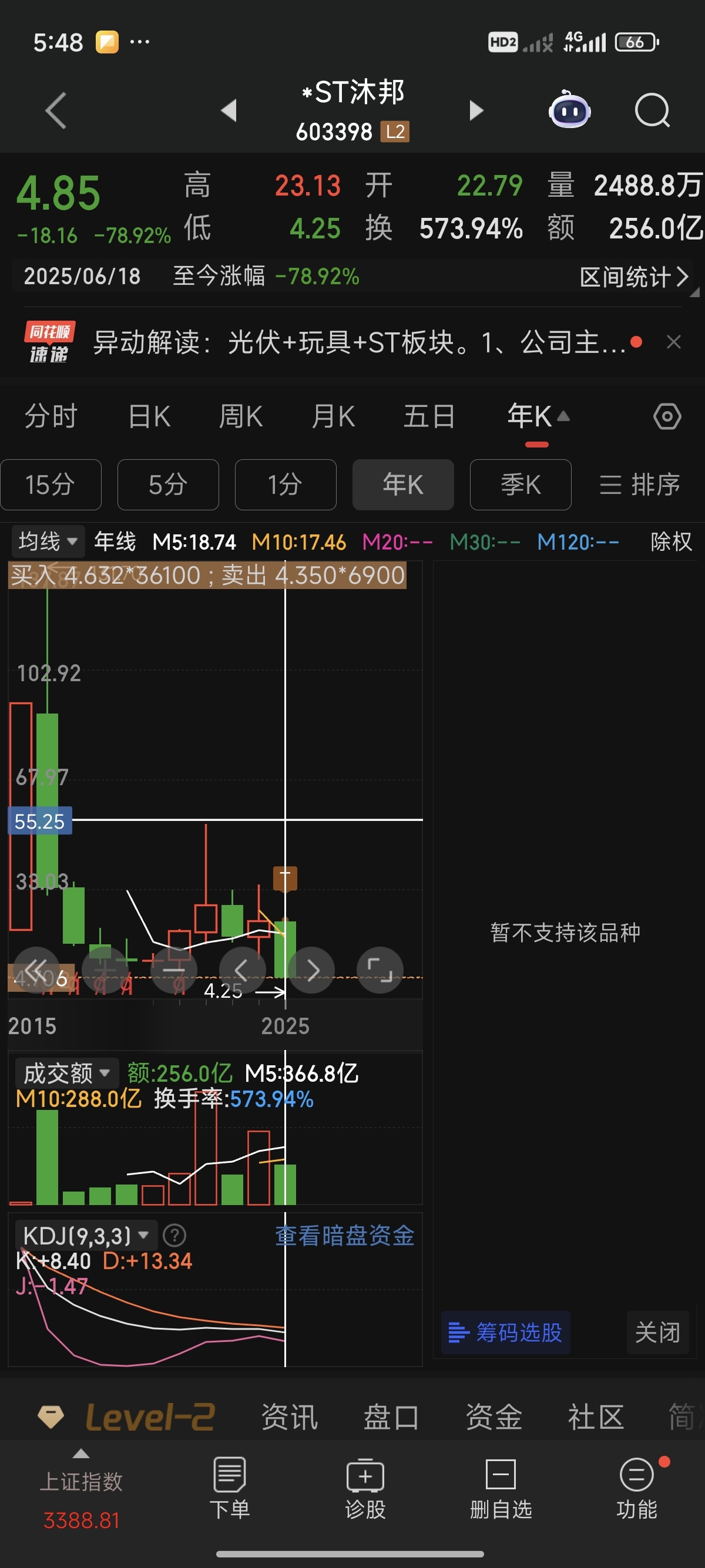Open 诊股 stock diagnosis icon
The height and width of the screenshot is (1568, 705).
365,1489
